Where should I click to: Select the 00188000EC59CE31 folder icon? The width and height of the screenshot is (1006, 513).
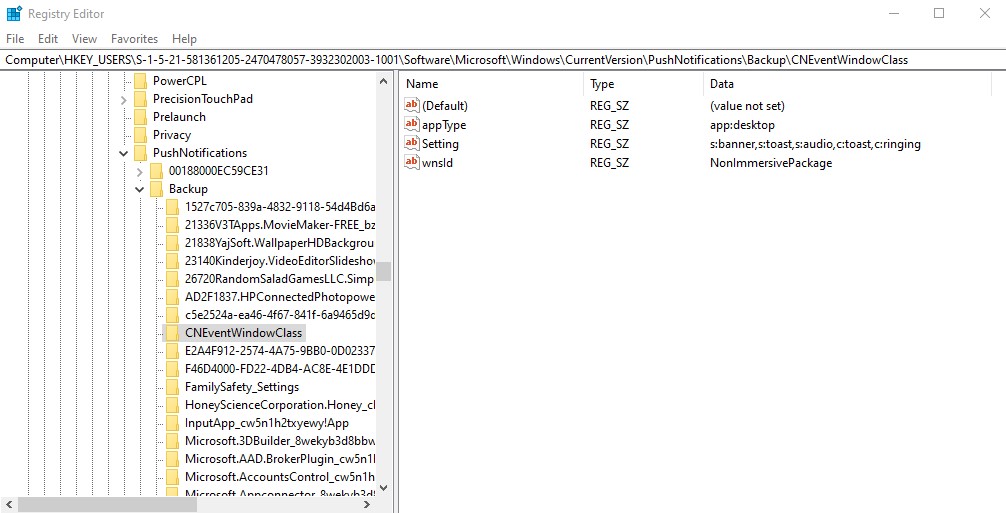pos(157,171)
